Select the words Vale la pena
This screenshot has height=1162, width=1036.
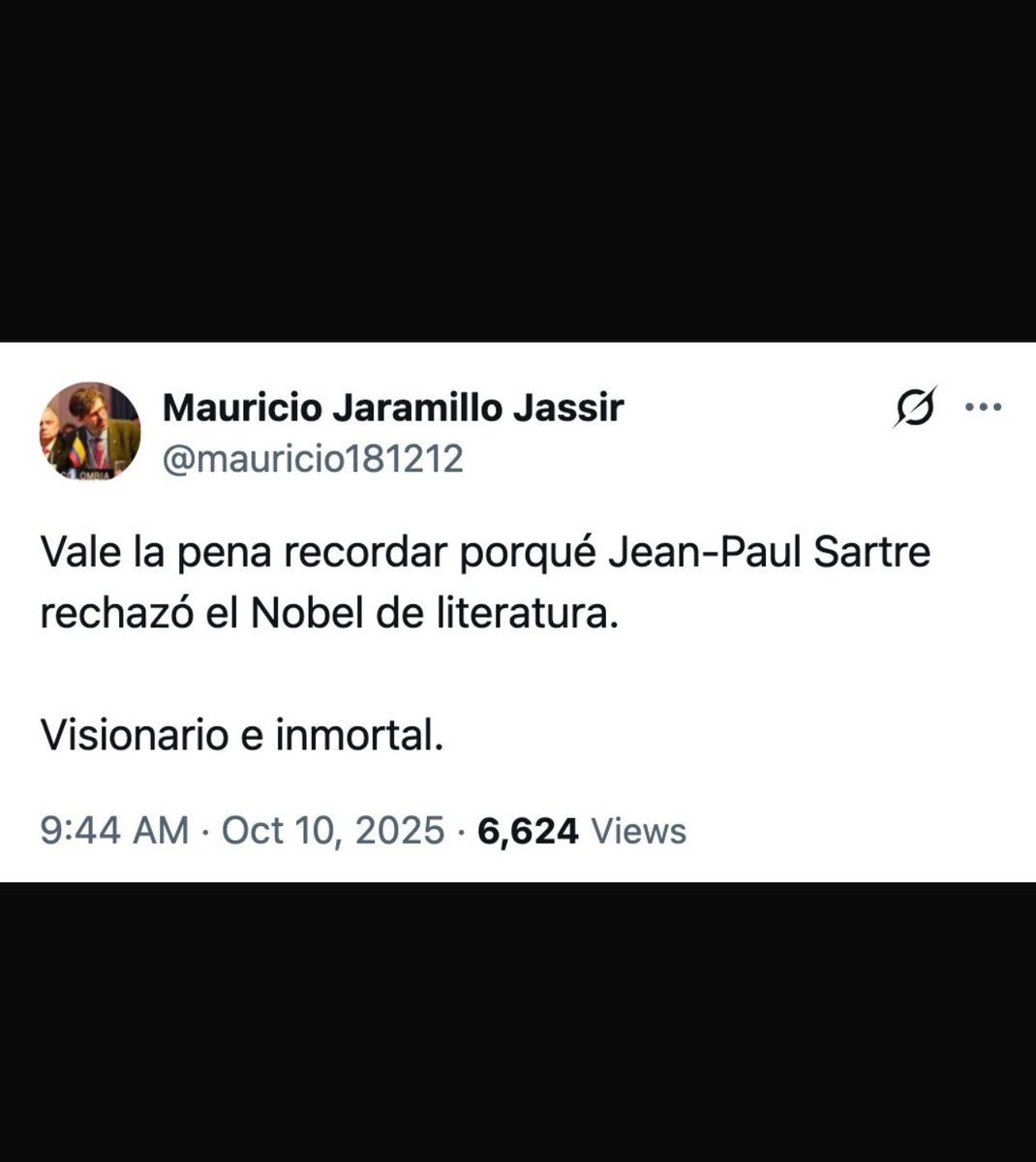158,555
